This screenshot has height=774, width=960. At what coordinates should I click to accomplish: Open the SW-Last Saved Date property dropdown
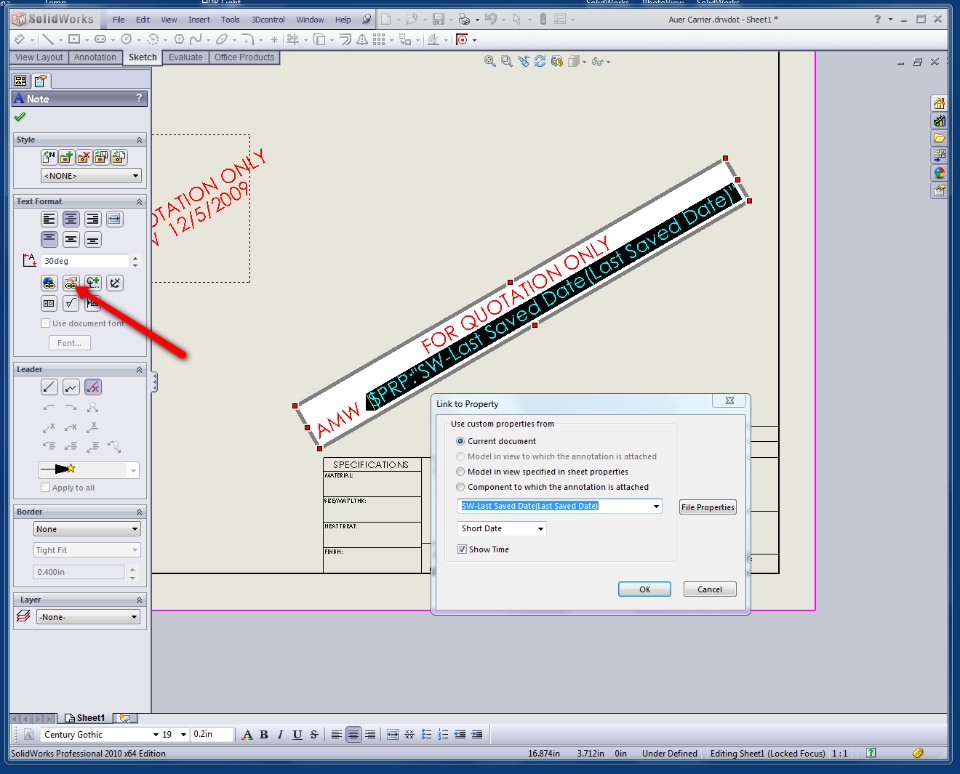656,506
